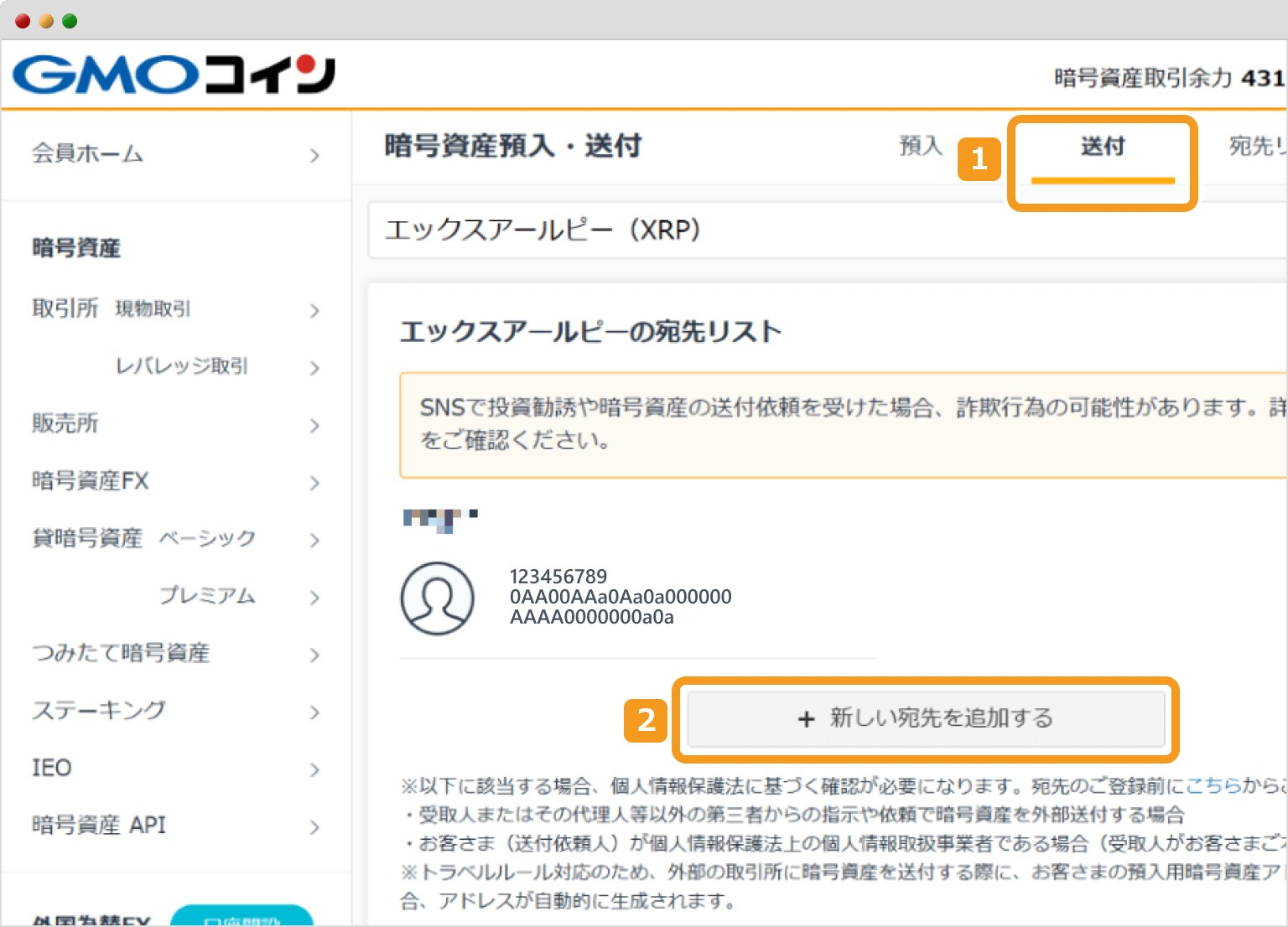This screenshot has height=927, width=1288.
Task: Click the plus icon on 新しい宛先を追加する
Action: point(805,719)
